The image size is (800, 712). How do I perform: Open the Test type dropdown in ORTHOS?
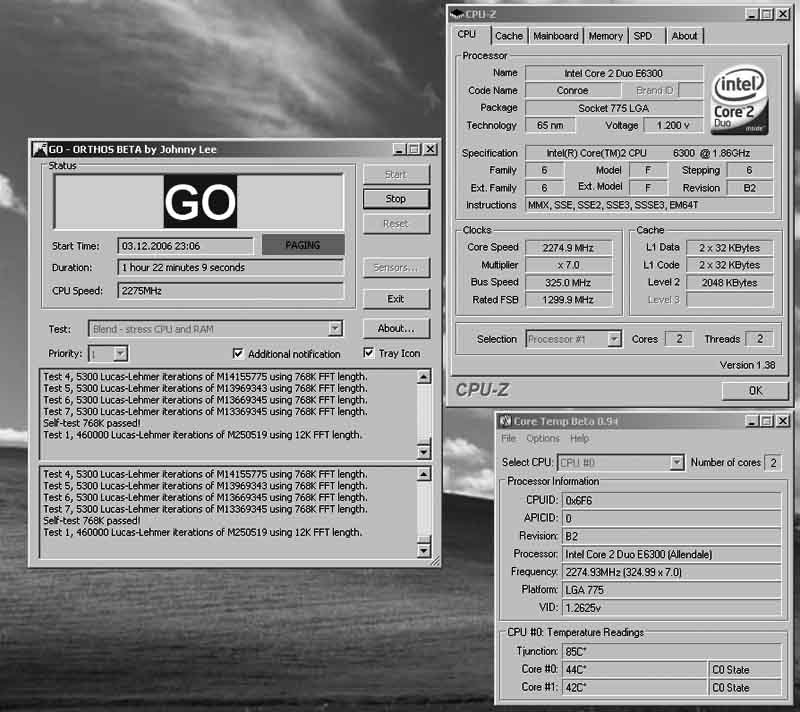(335, 328)
